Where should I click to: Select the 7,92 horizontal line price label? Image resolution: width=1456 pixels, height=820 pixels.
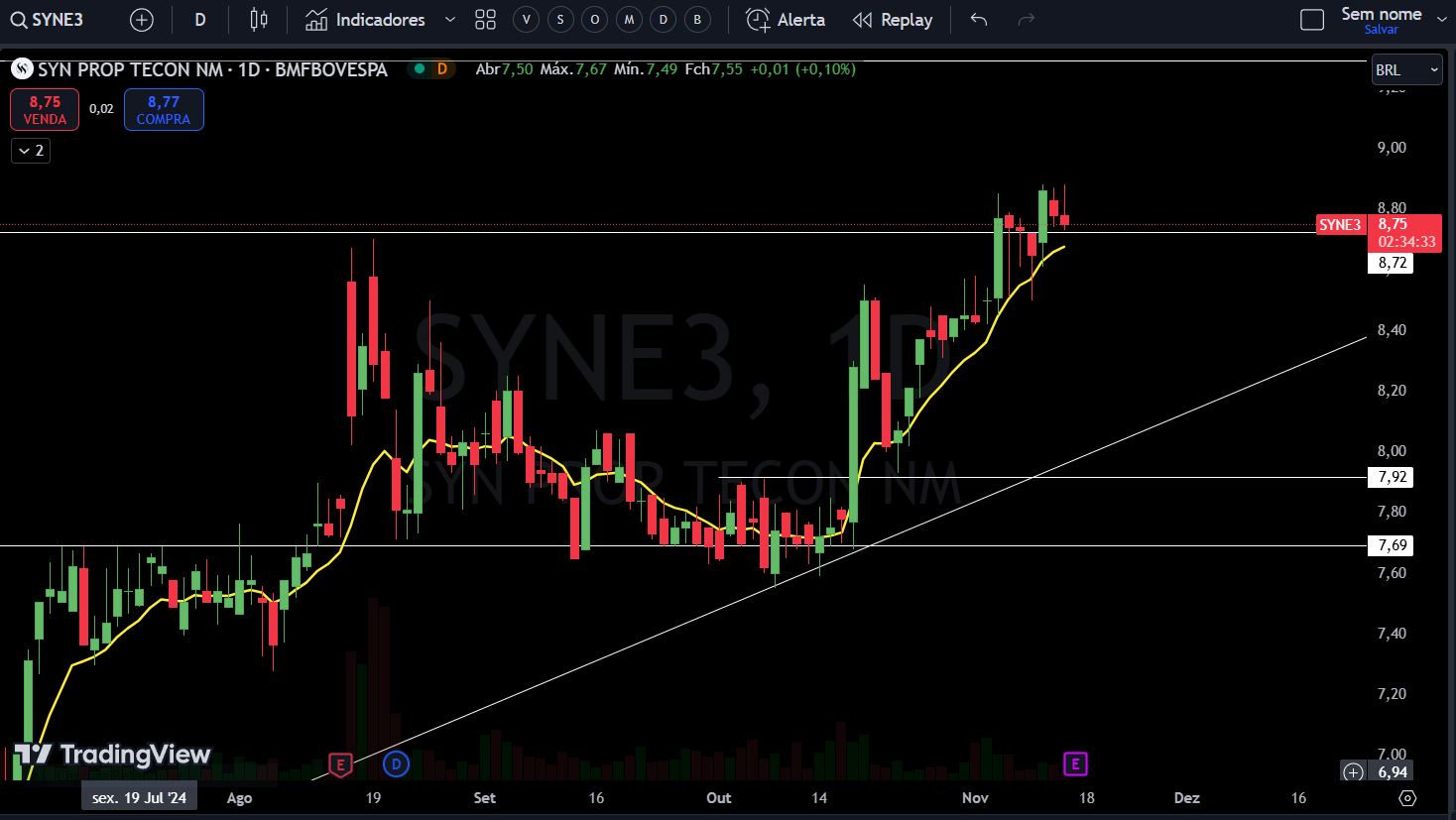(x=1393, y=477)
